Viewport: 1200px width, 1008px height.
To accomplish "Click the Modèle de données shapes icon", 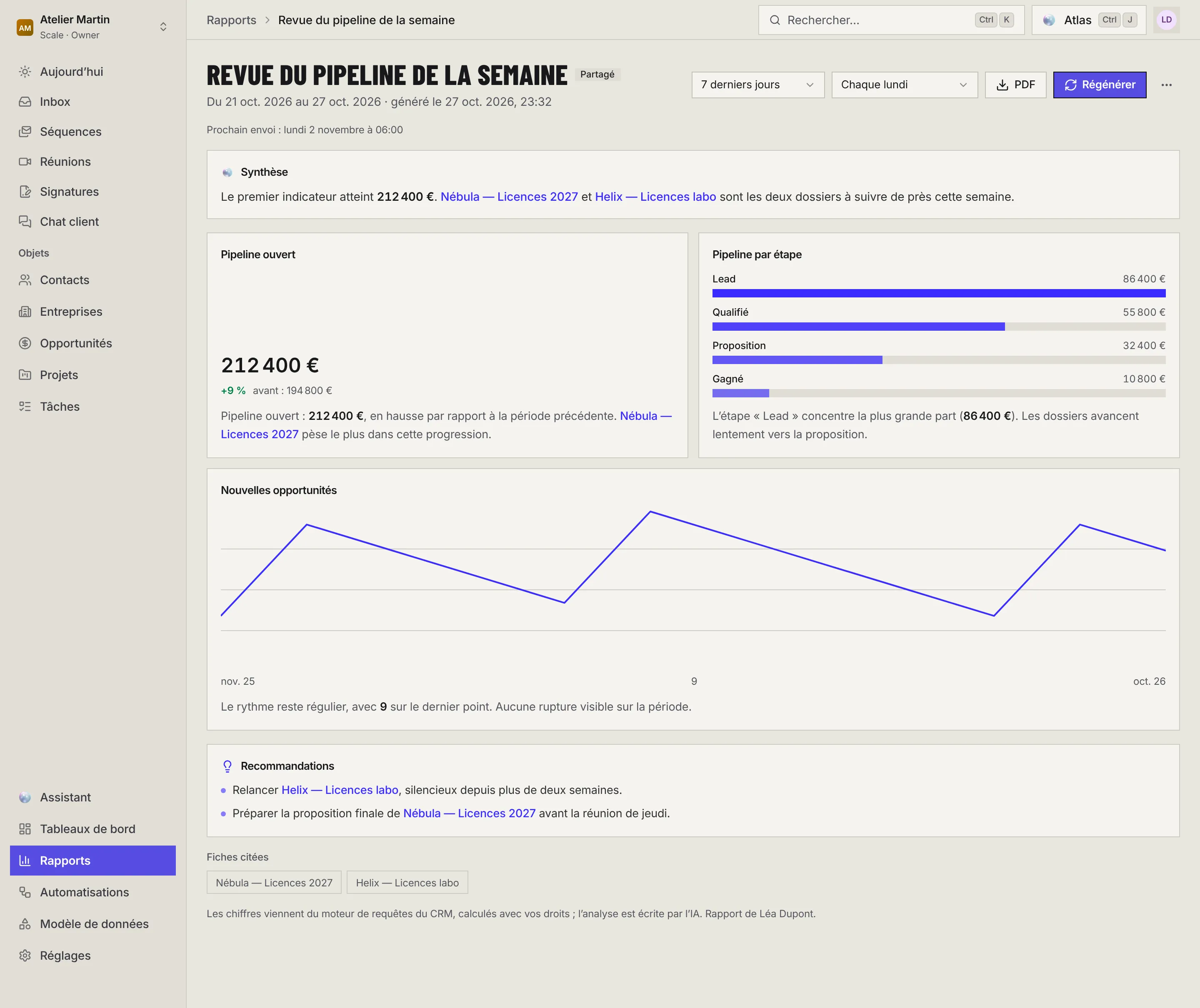I will (25, 924).
